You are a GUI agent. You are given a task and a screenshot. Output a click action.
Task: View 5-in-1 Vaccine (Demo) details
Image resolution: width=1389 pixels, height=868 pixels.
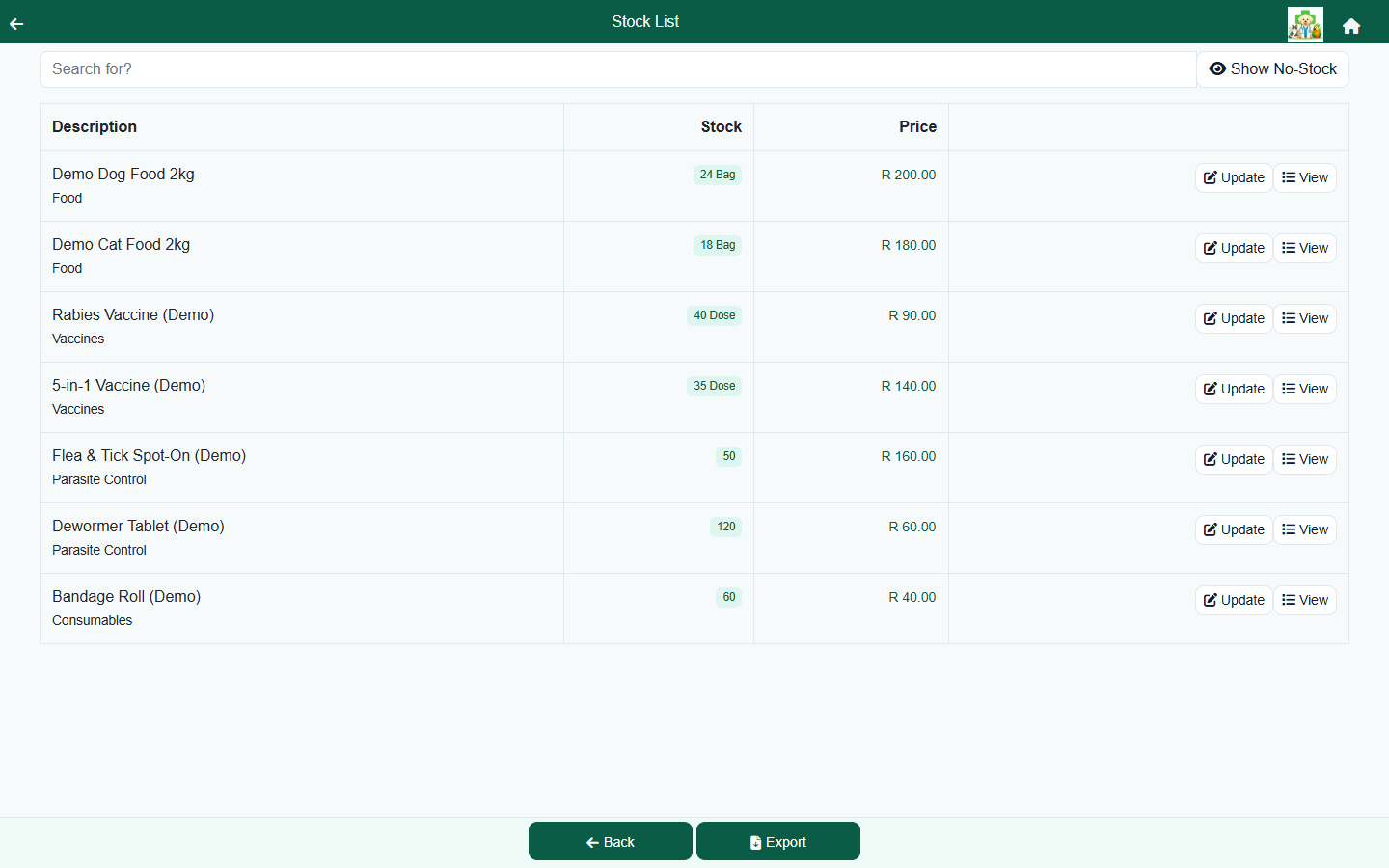click(x=1305, y=389)
